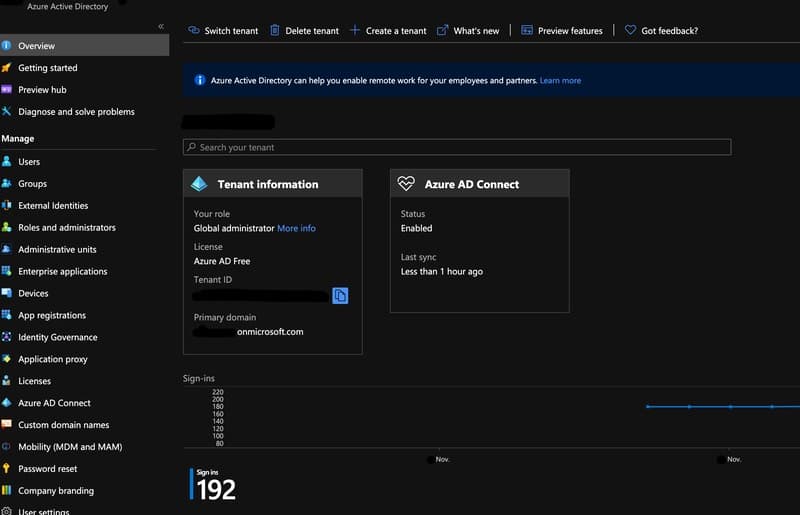Click the Search your tenant field
The height and width of the screenshot is (515, 800).
(x=457, y=147)
